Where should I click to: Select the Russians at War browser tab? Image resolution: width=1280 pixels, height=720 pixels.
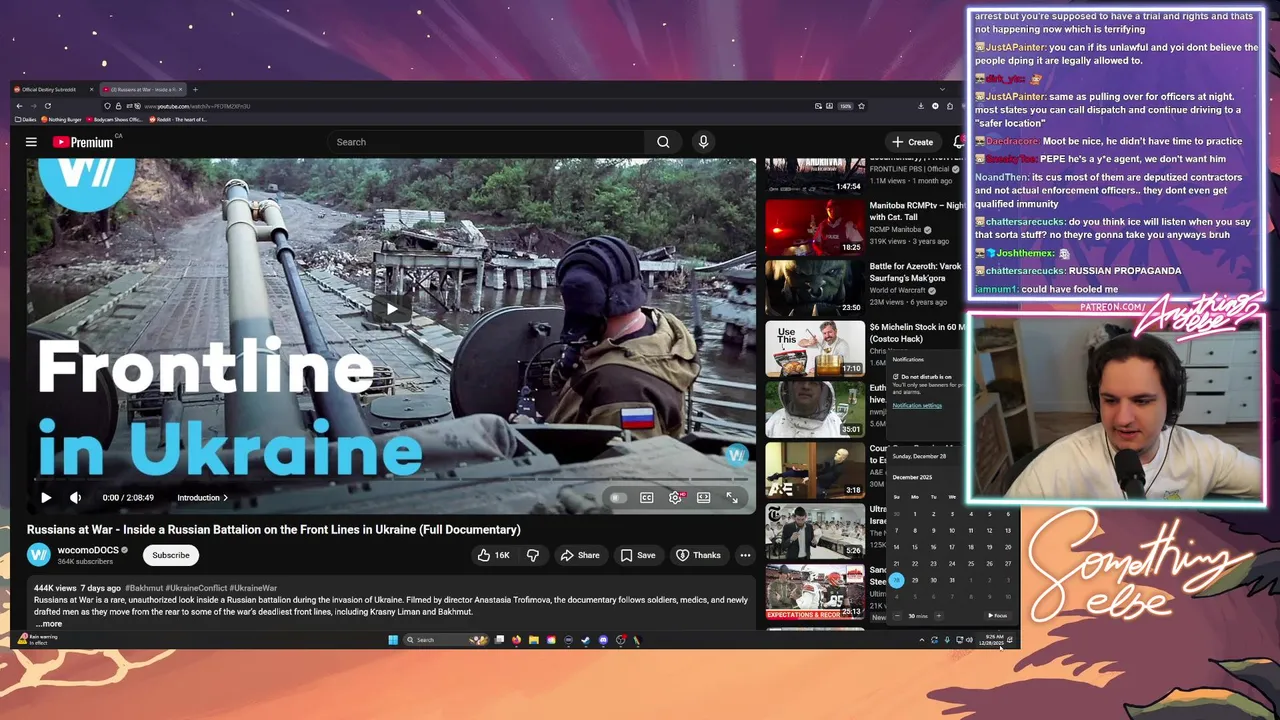click(x=141, y=89)
